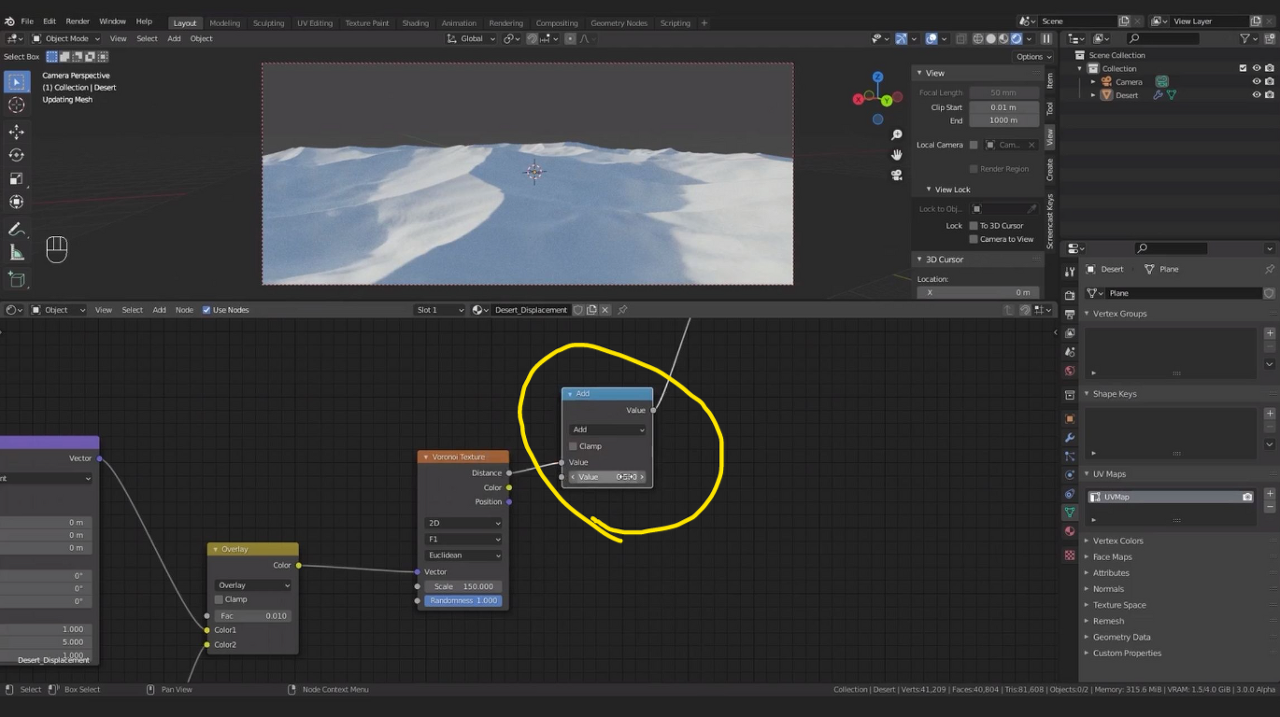This screenshot has height=717, width=1280.
Task: Open the World properties tab
Action: (x=1070, y=371)
